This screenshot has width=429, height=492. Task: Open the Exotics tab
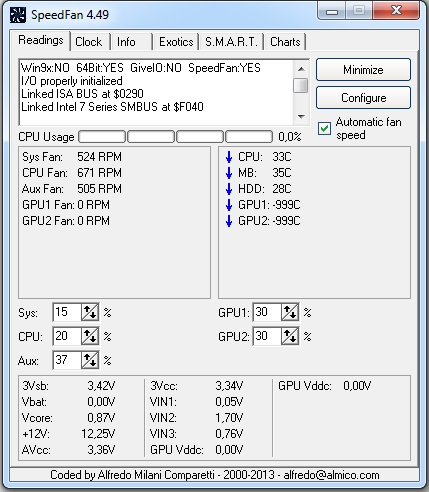pos(176,42)
